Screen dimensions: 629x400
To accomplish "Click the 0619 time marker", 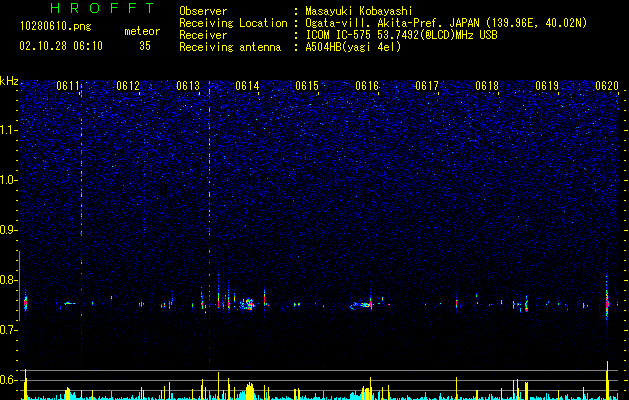I will 547,86.
